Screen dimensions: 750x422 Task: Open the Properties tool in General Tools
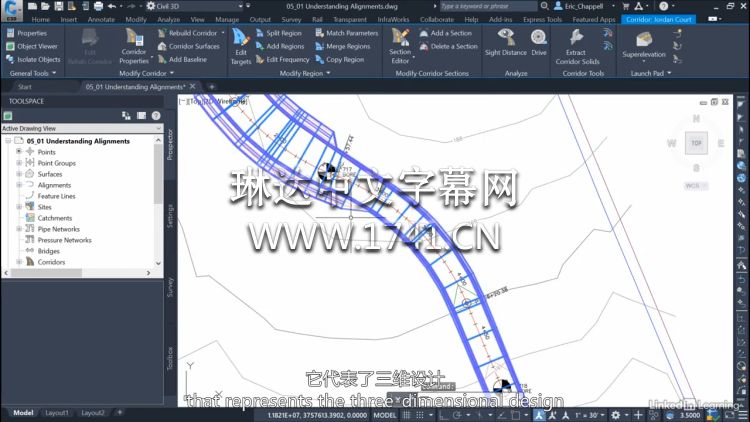pos(27,33)
